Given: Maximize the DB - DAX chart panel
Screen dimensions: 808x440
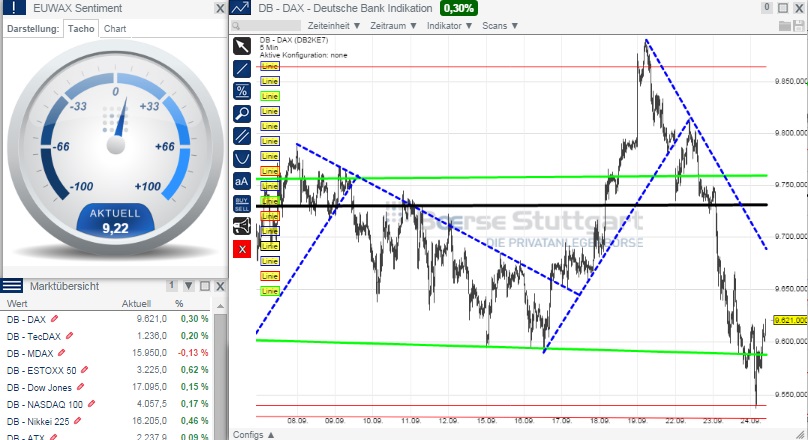Looking at the screenshot, I should [783, 8].
